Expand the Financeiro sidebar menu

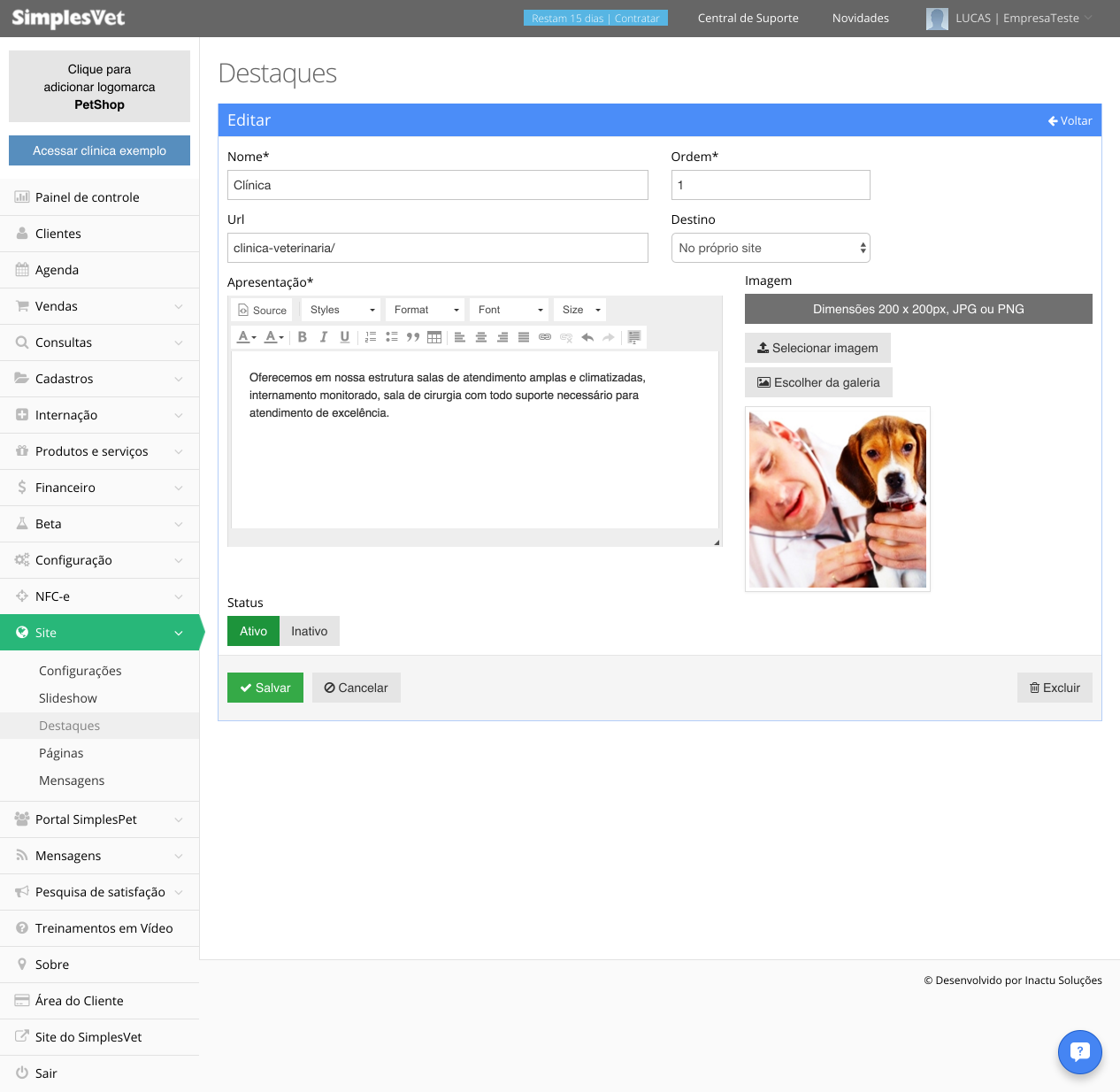(x=99, y=488)
